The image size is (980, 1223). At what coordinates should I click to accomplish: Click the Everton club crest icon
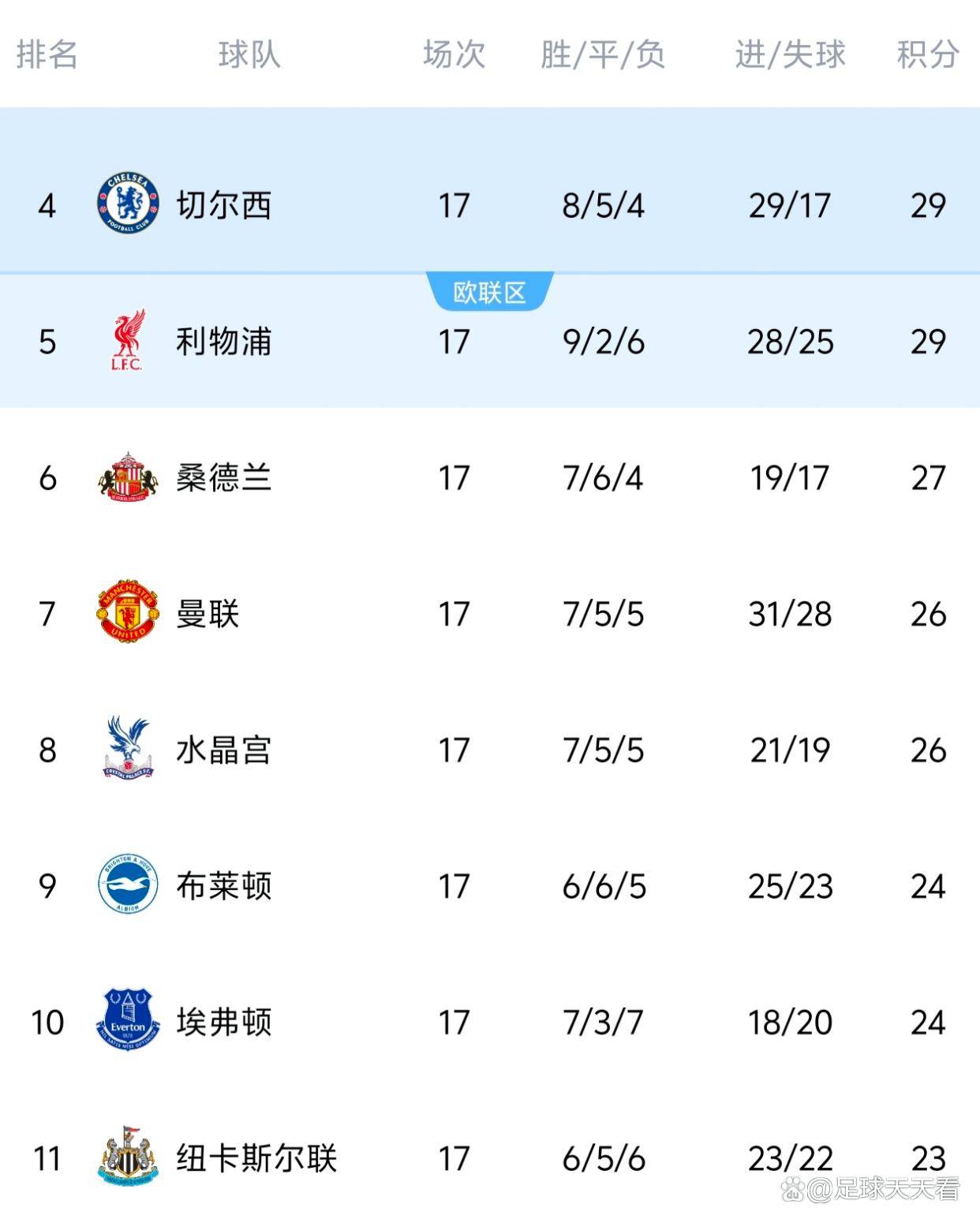[x=127, y=1021]
